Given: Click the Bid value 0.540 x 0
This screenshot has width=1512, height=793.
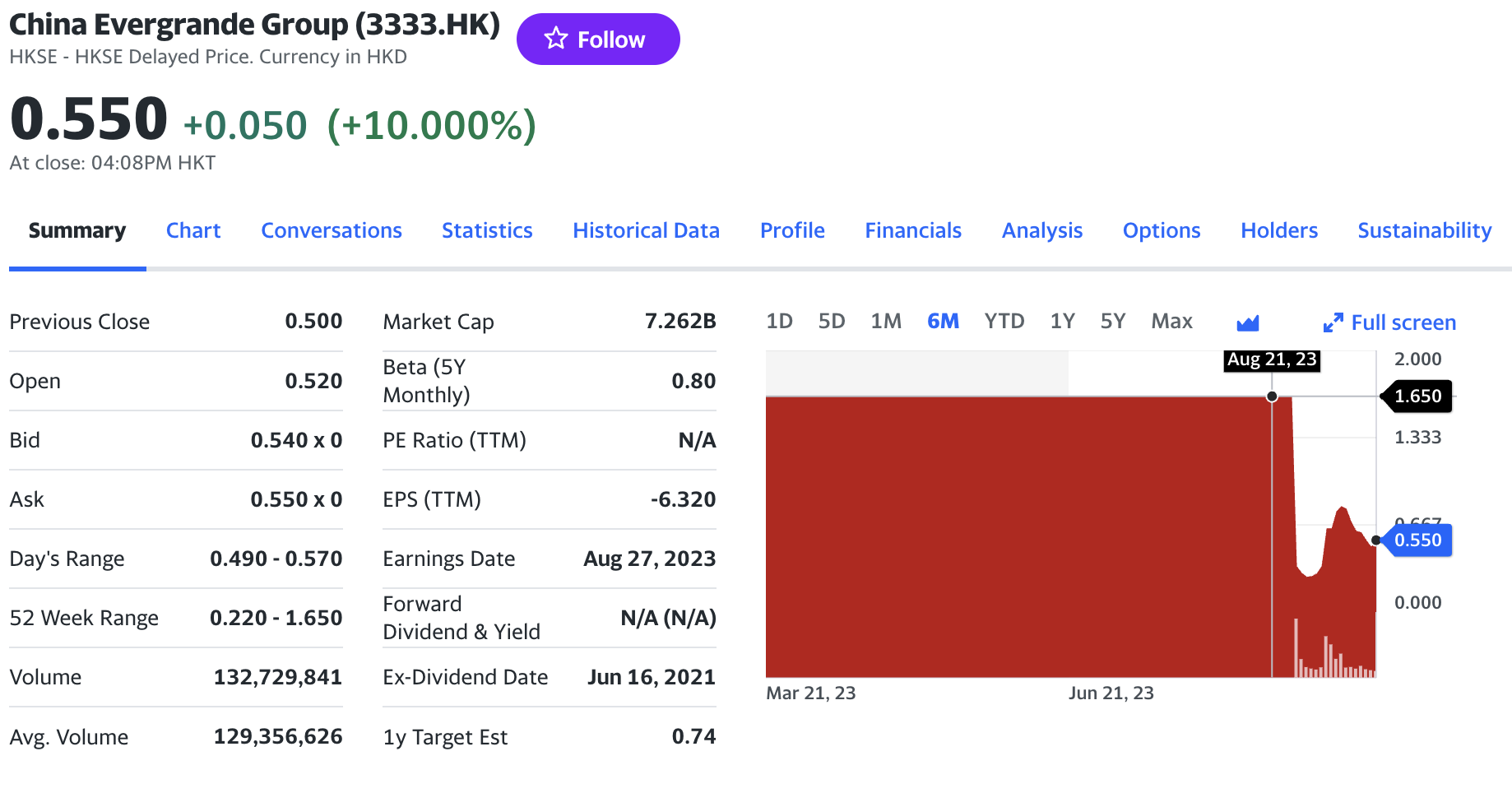Looking at the screenshot, I should (x=296, y=440).
